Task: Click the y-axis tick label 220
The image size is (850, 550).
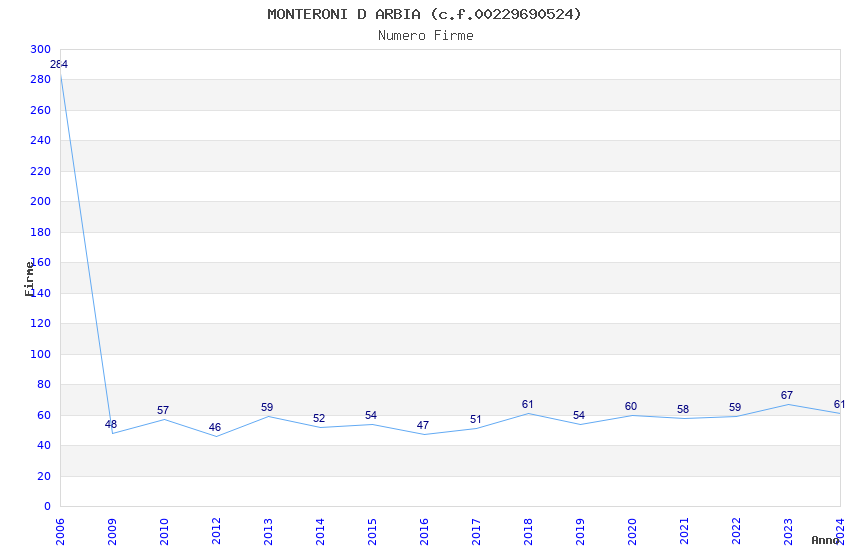Action: click(x=41, y=171)
